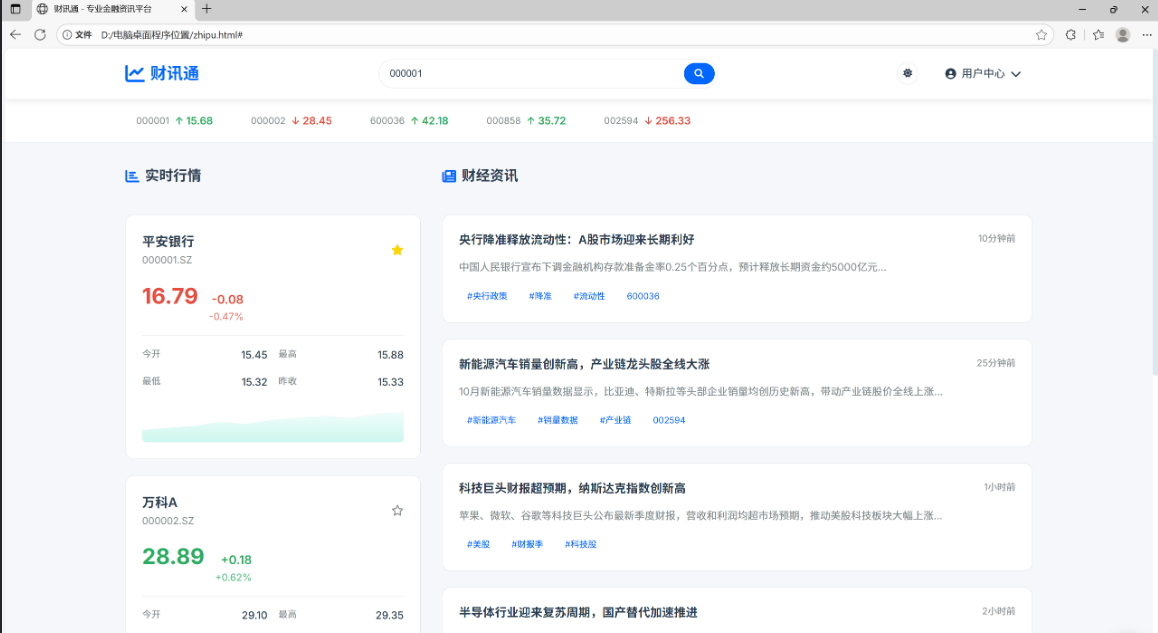The width and height of the screenshot is (1158, 633).
Task: Click the 财讯通 logo chart icon
Action: pyautogui.click(x=134, y=73)
